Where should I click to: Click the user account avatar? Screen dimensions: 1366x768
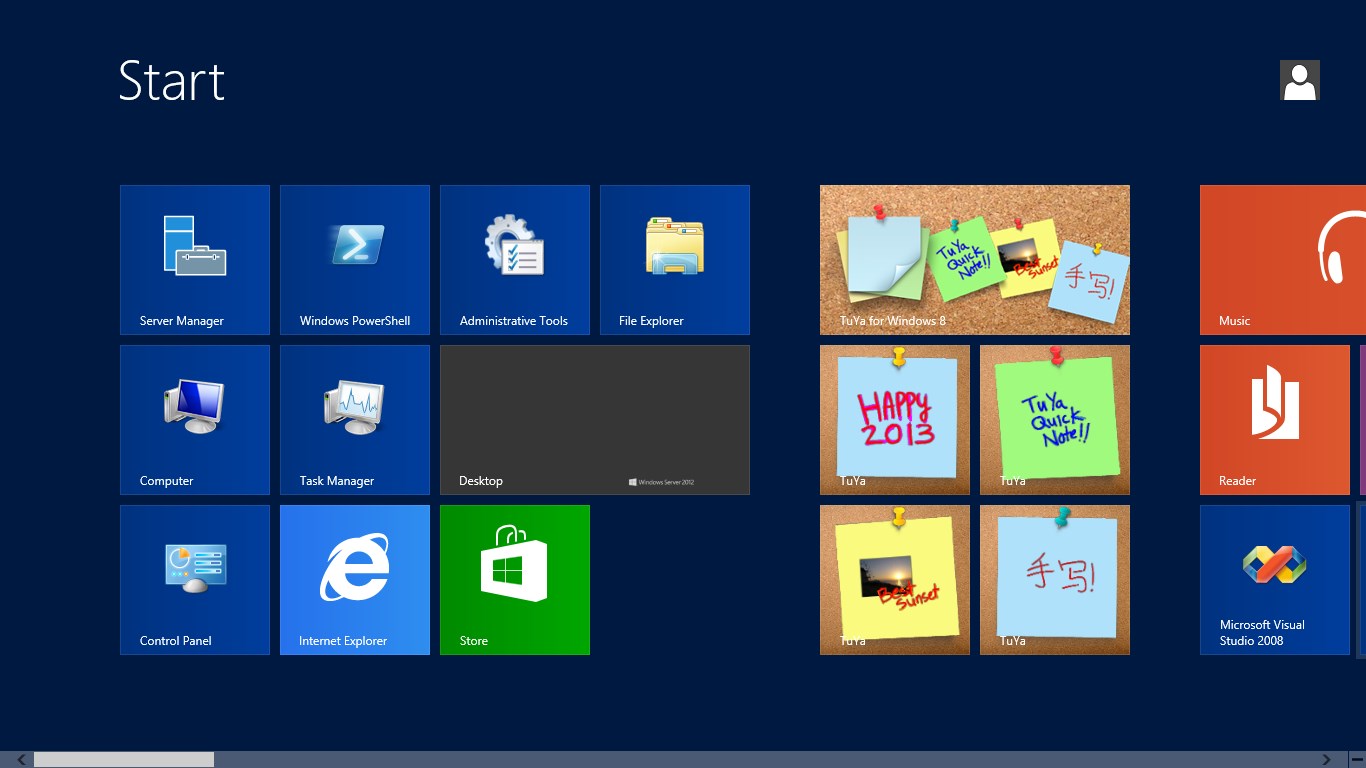[1300, 80]
